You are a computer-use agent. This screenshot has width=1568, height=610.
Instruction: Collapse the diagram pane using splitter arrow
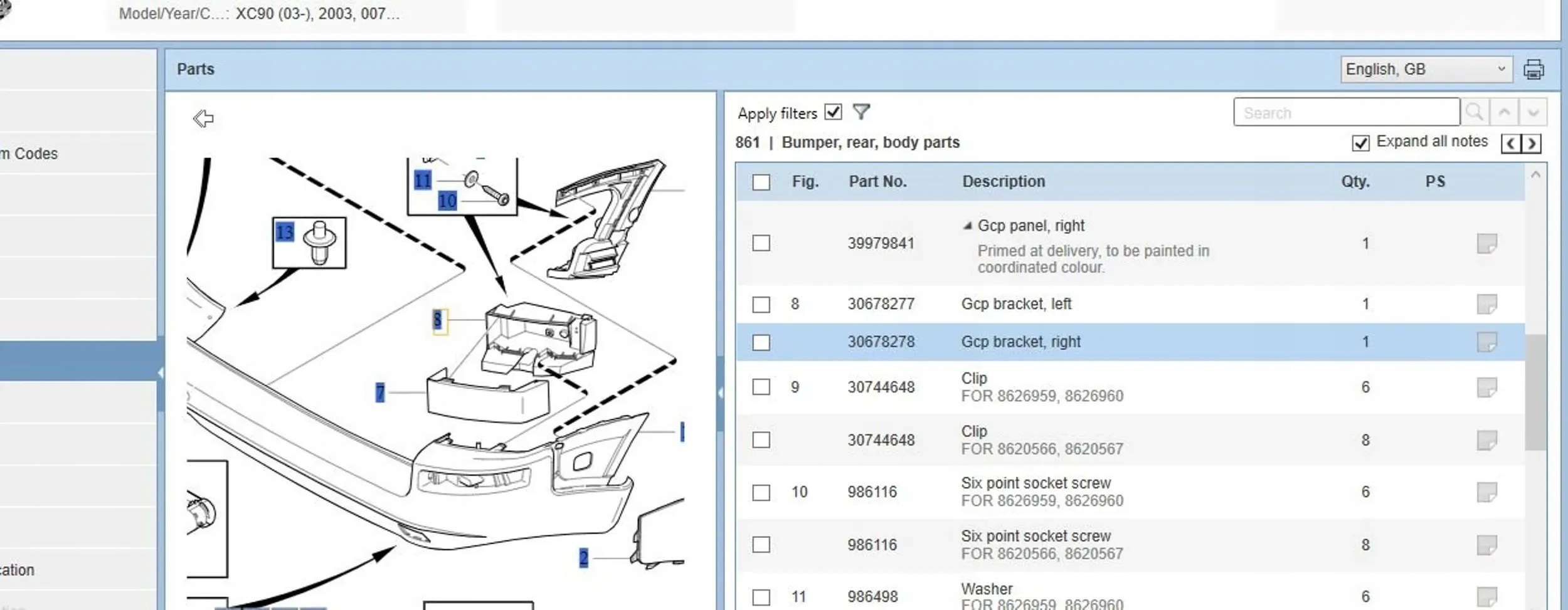(x=720, y=393)
